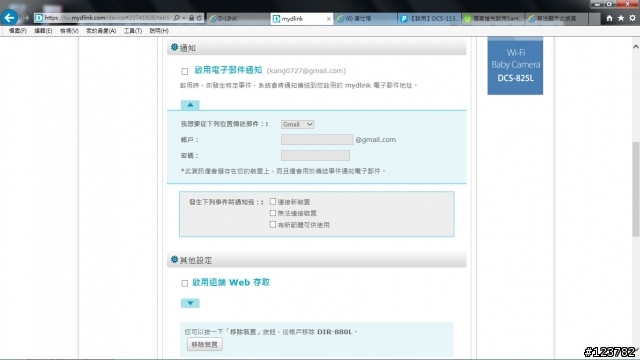Switch to the tab ending with Sam...

coord(493,19)
